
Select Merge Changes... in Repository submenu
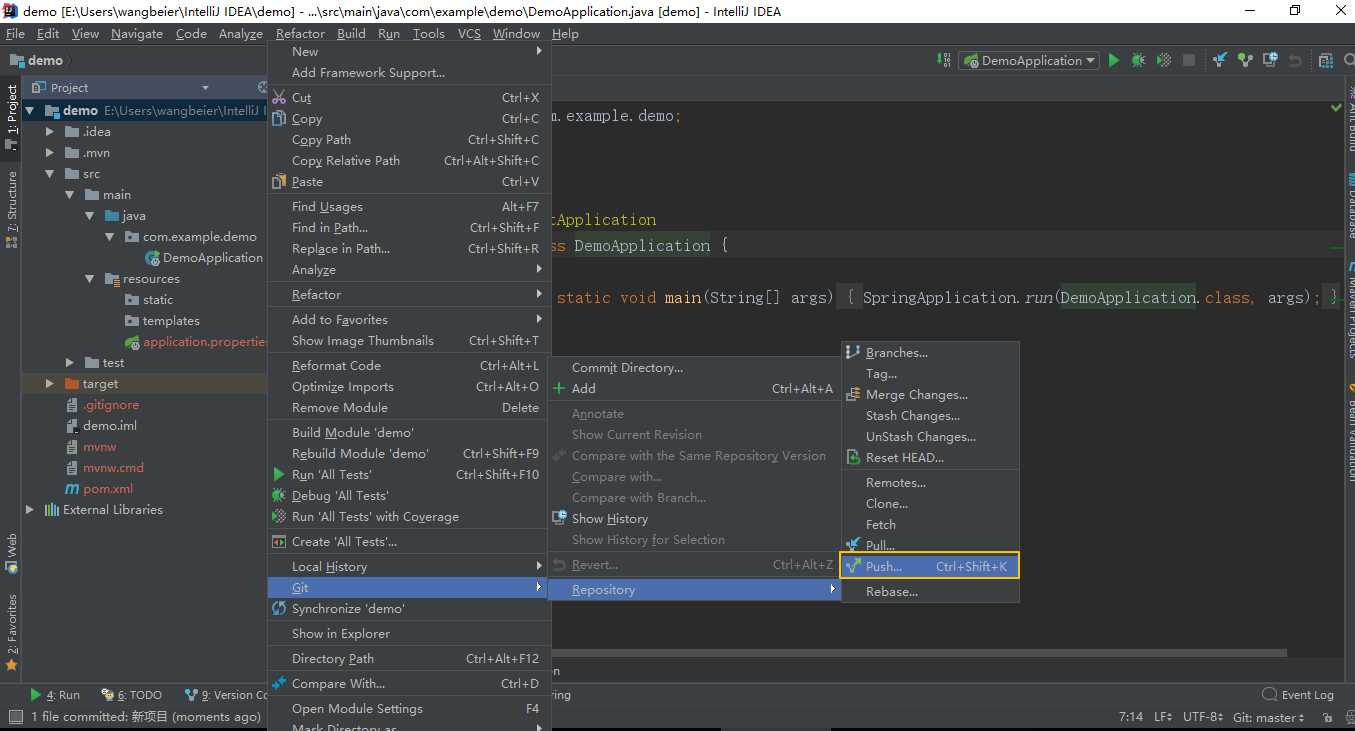pos(930,394)
